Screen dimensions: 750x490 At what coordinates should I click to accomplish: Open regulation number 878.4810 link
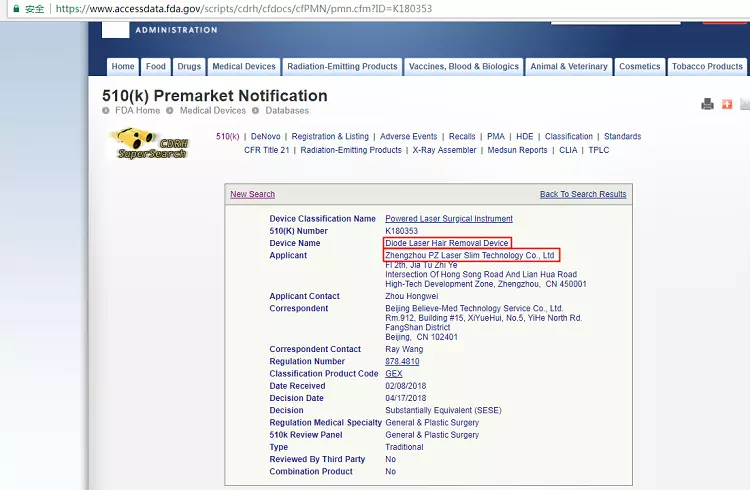click(402, 361)
